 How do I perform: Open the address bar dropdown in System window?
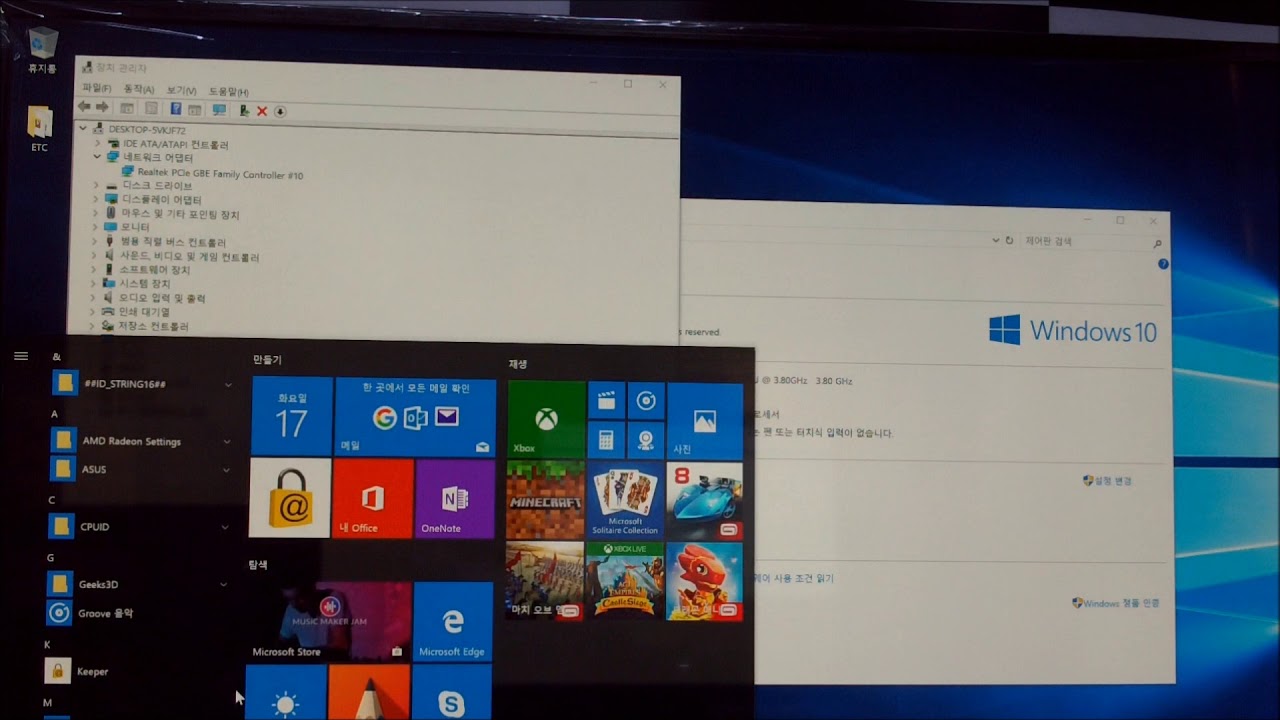click(996, 240)
